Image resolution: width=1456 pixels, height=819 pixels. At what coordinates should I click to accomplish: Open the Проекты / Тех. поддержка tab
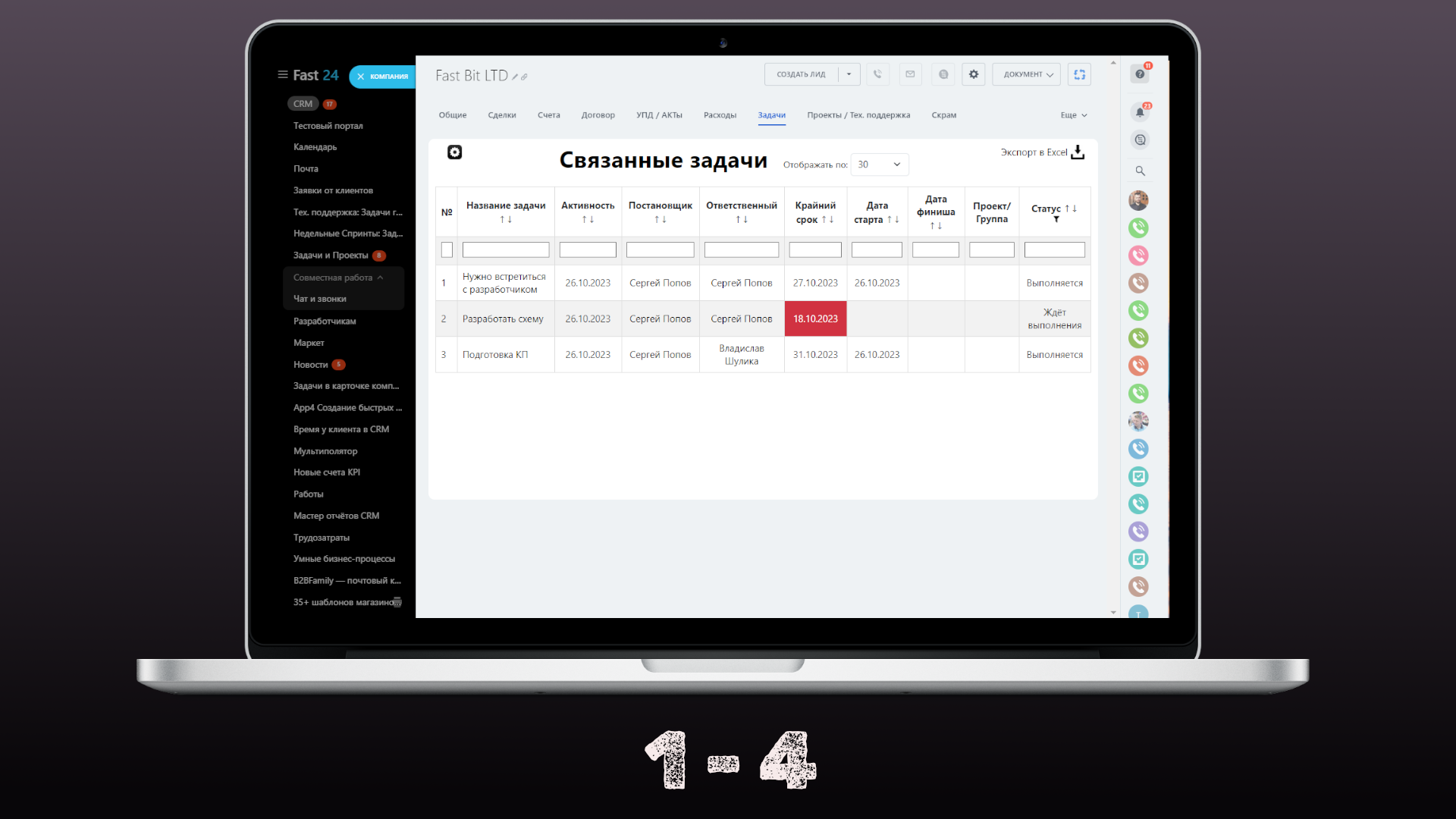point(858,115)
